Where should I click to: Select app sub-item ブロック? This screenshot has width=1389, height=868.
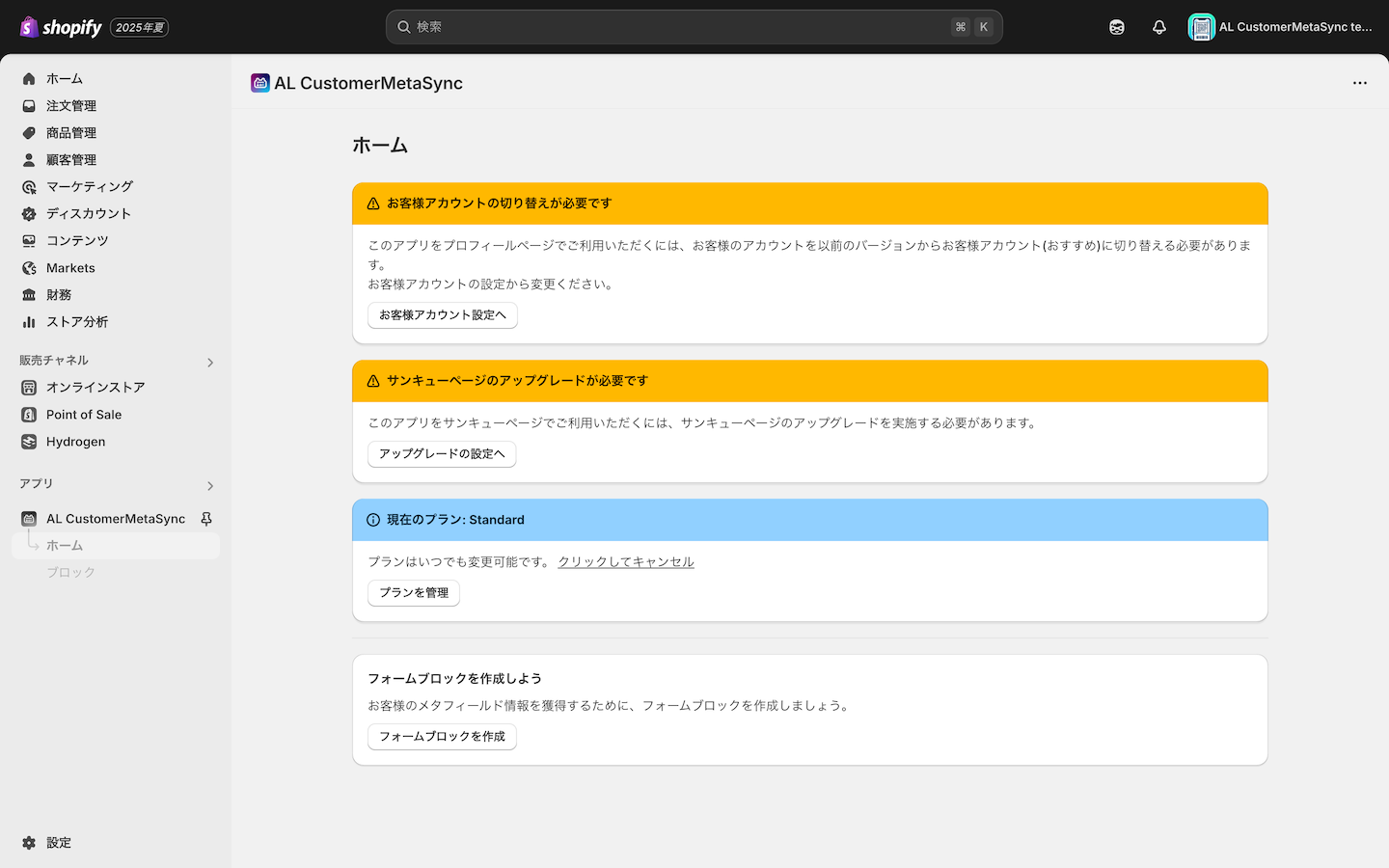116,573
